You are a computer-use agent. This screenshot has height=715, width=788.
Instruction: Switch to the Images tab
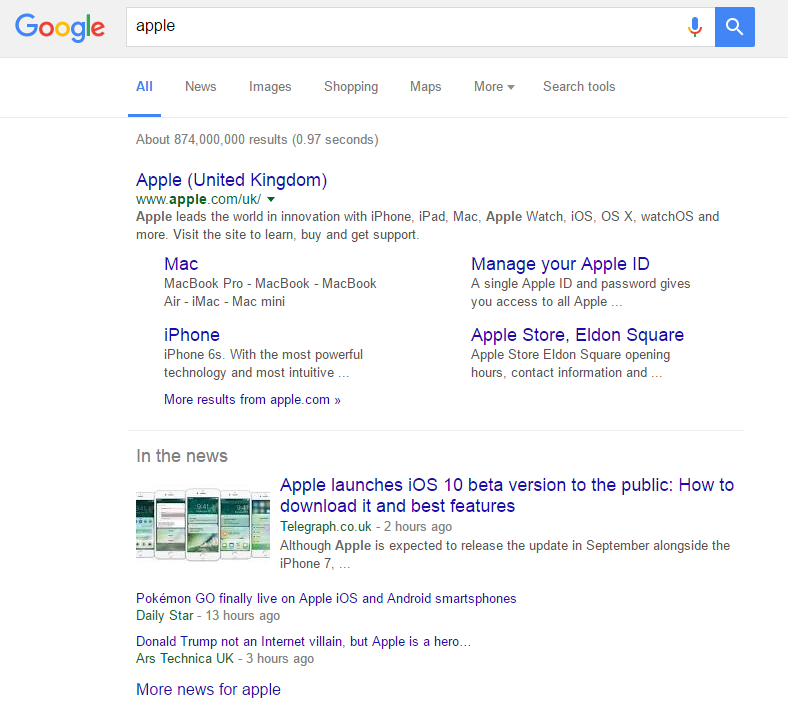point(270,86)
